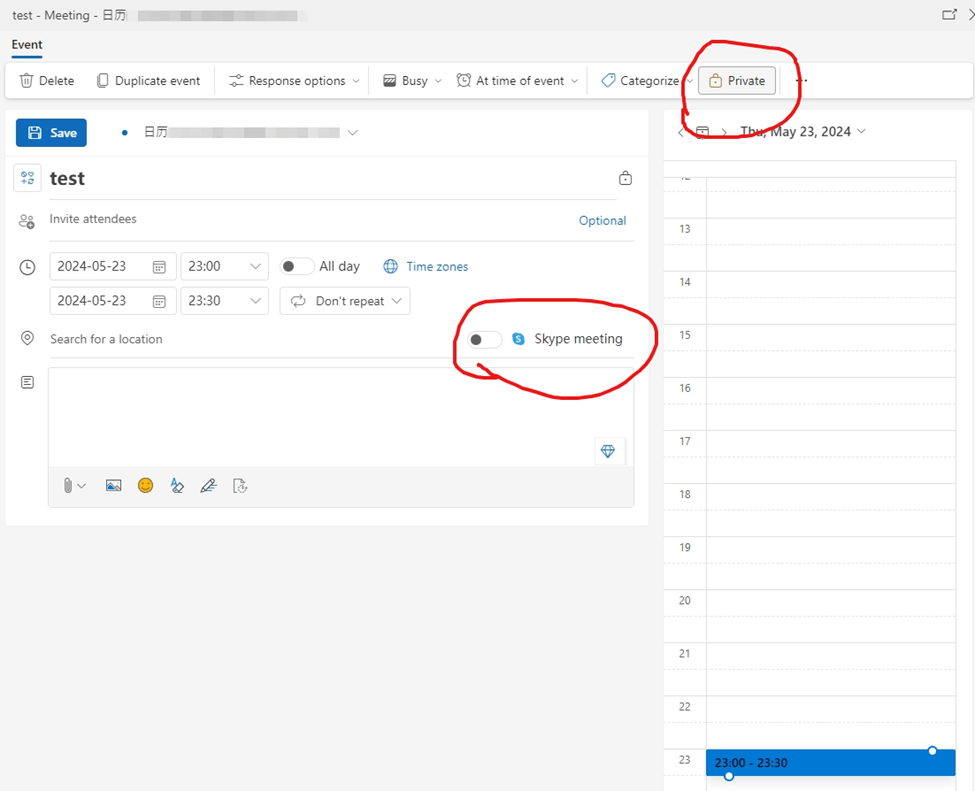Click the event icon picker beside title

click(x=27, y=178)
